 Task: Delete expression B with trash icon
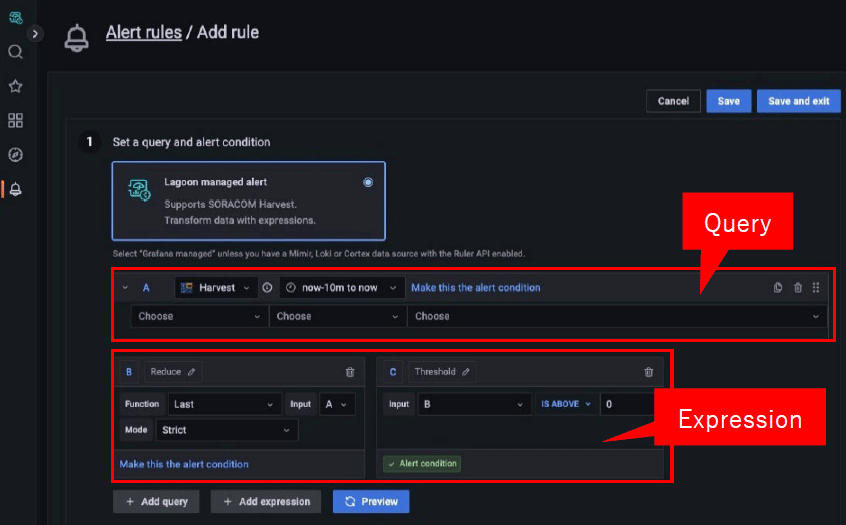(350, 372)
